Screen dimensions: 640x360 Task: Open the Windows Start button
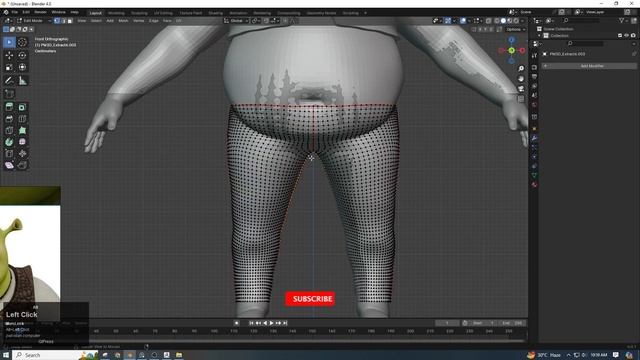6,355
